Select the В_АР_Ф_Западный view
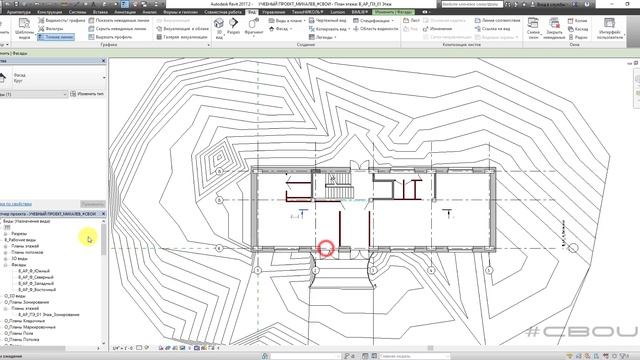 [x=36, y=283]
